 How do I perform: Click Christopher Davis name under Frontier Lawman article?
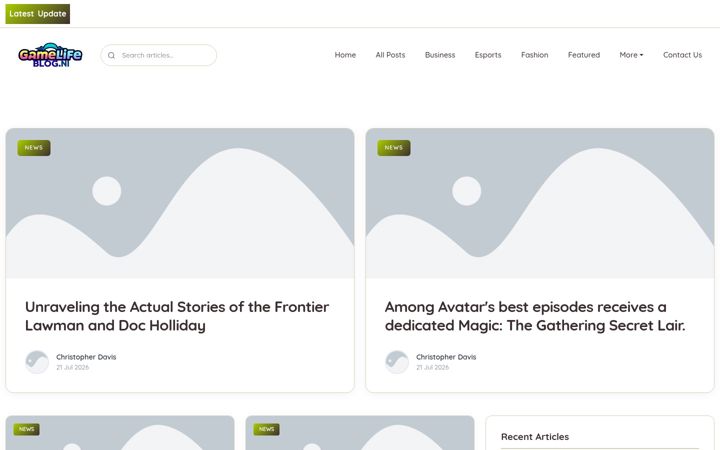[x=86, y=357]
